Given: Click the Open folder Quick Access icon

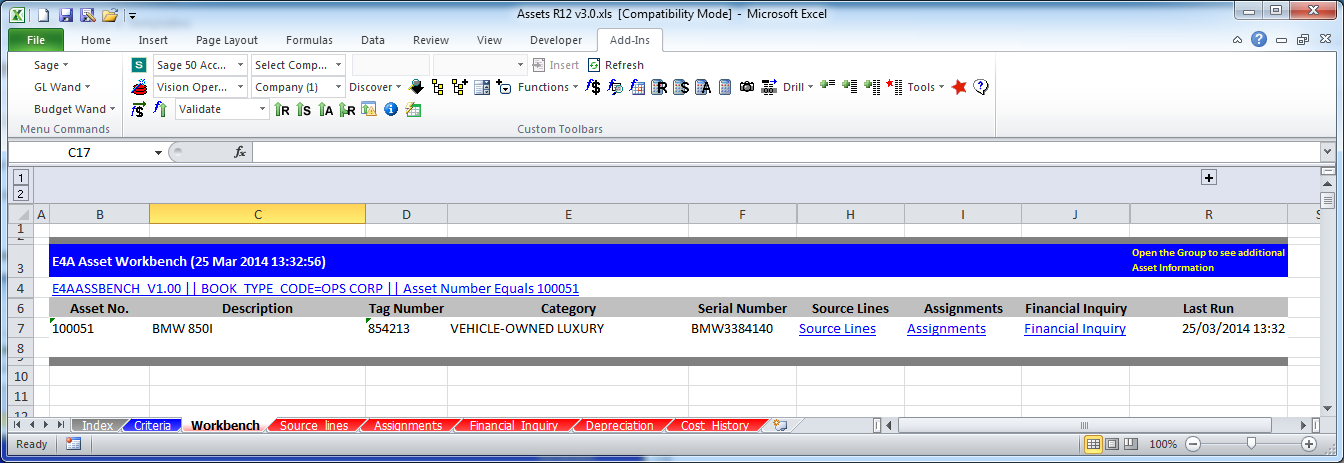Looking at the screenshot, I should click(x=109, y=15).
